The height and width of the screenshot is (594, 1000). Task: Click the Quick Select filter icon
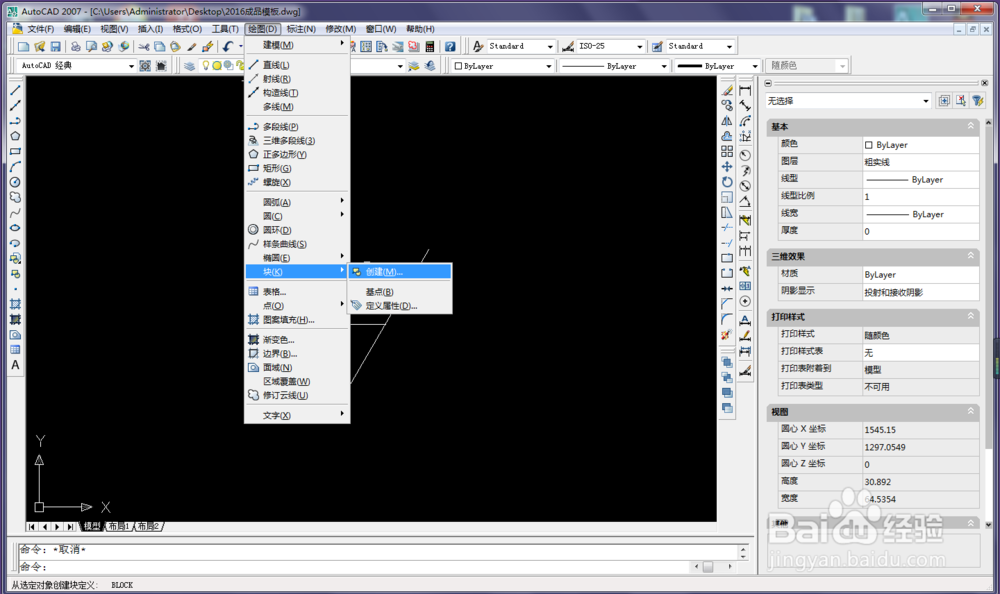click(978, 101)
